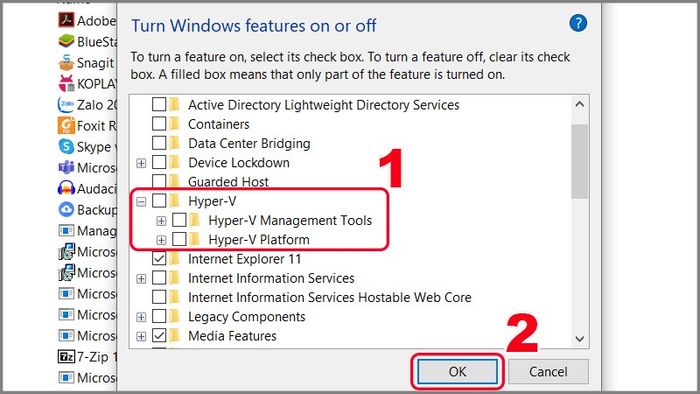Collapse the Hyper-V tree node

141,202
